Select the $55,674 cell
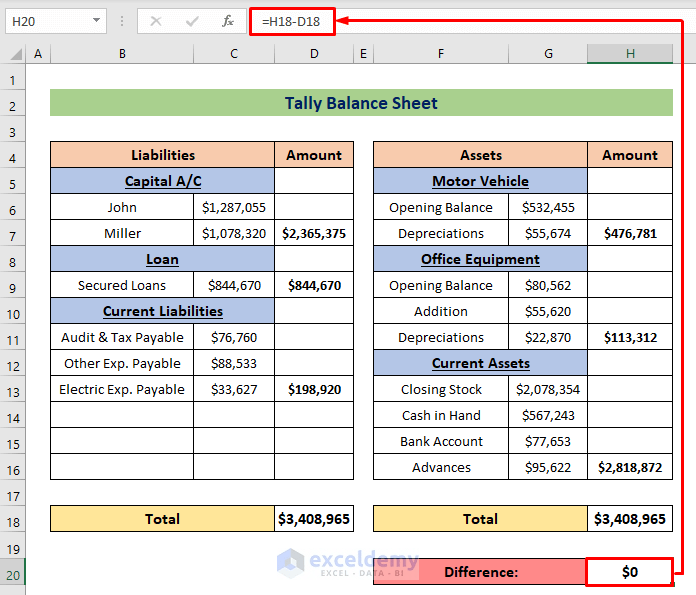Screen dimensions: 696x595 [548, 233]
